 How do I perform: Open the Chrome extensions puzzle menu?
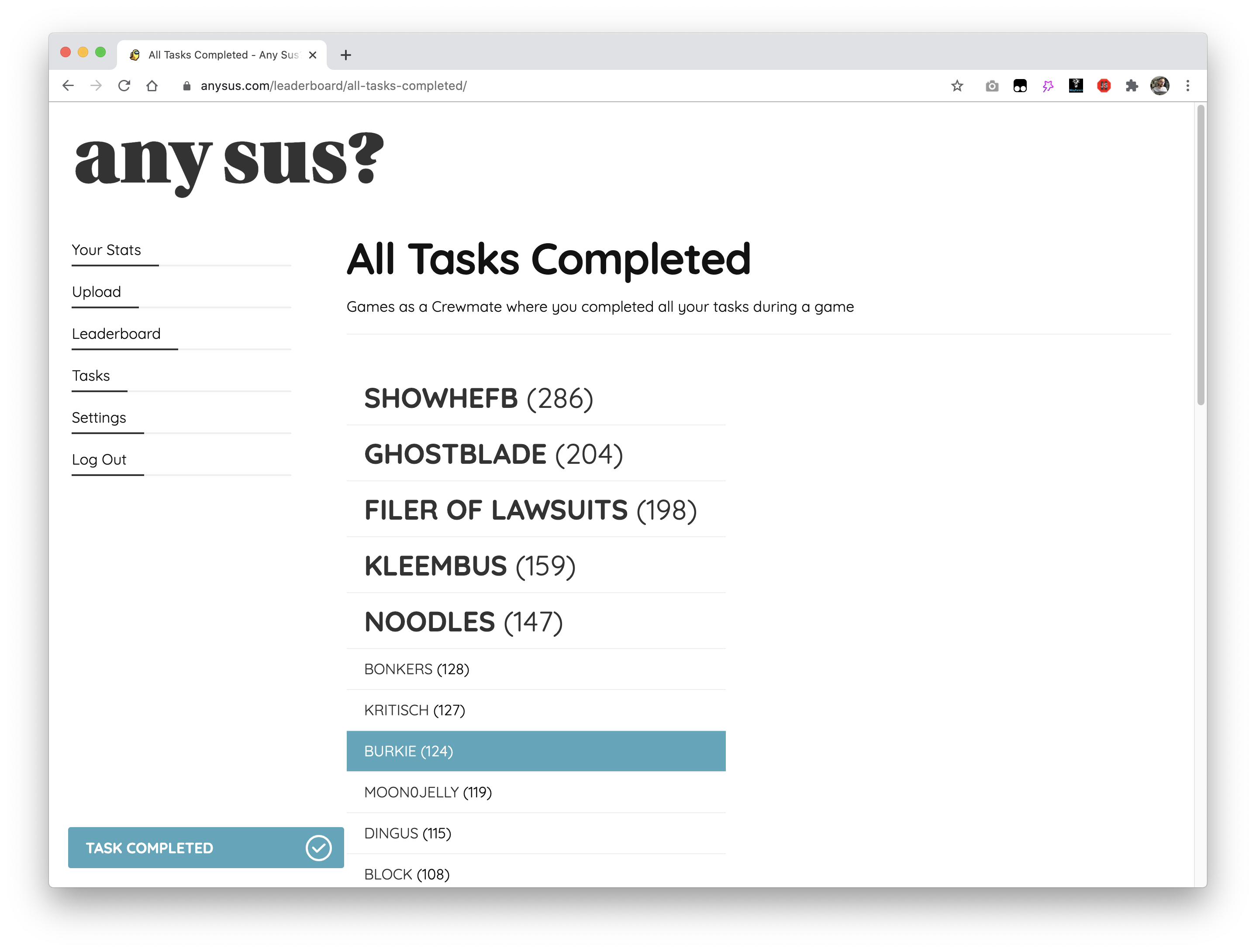pos(1132,86)
